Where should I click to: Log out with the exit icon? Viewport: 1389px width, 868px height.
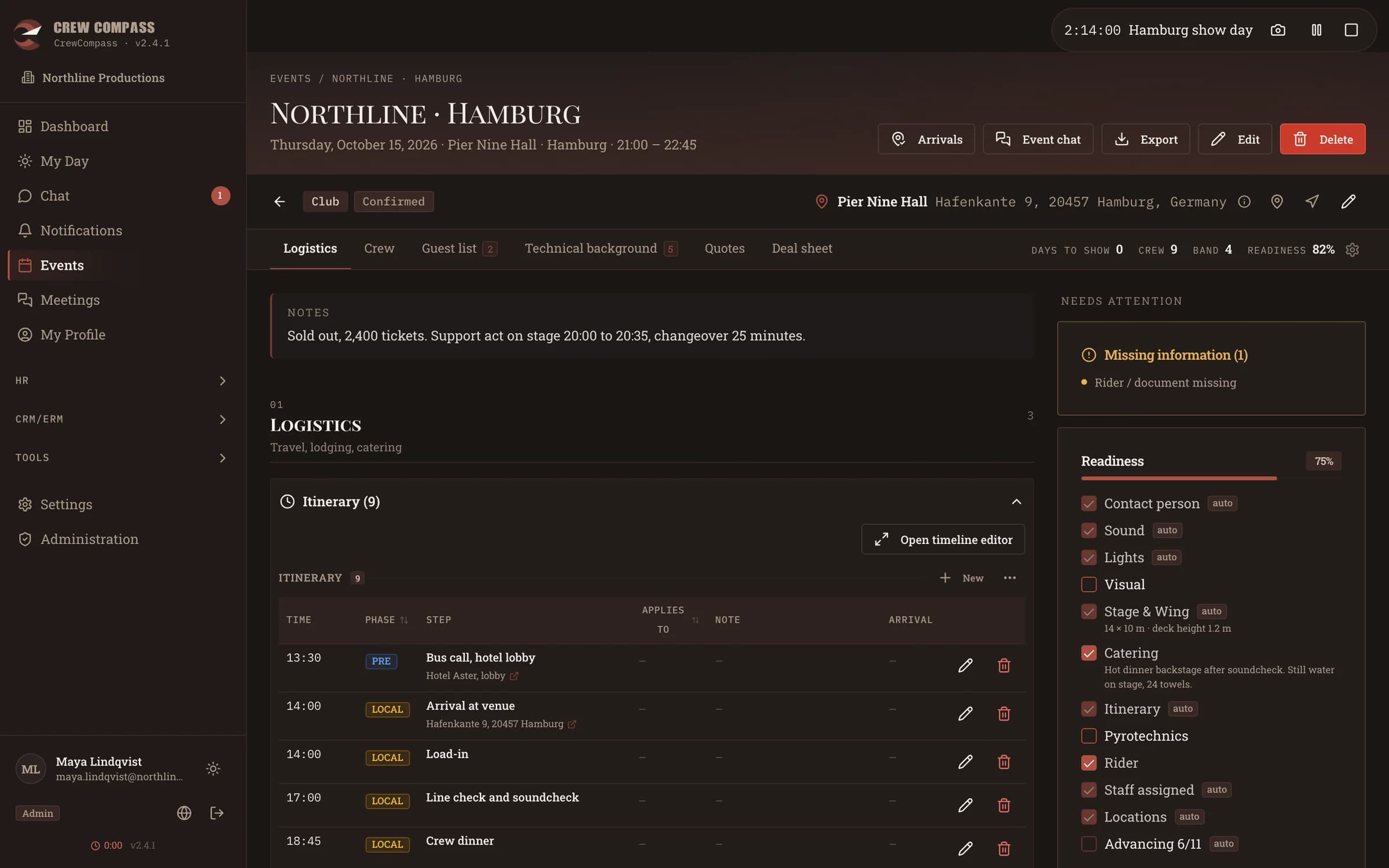tap(216, 813)
